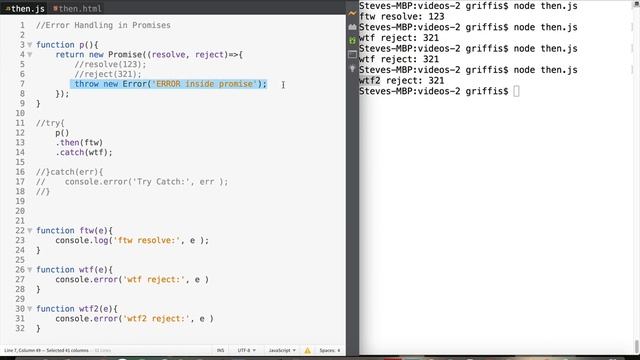Click '.then(ftw)' on line 13

(79, 142)
